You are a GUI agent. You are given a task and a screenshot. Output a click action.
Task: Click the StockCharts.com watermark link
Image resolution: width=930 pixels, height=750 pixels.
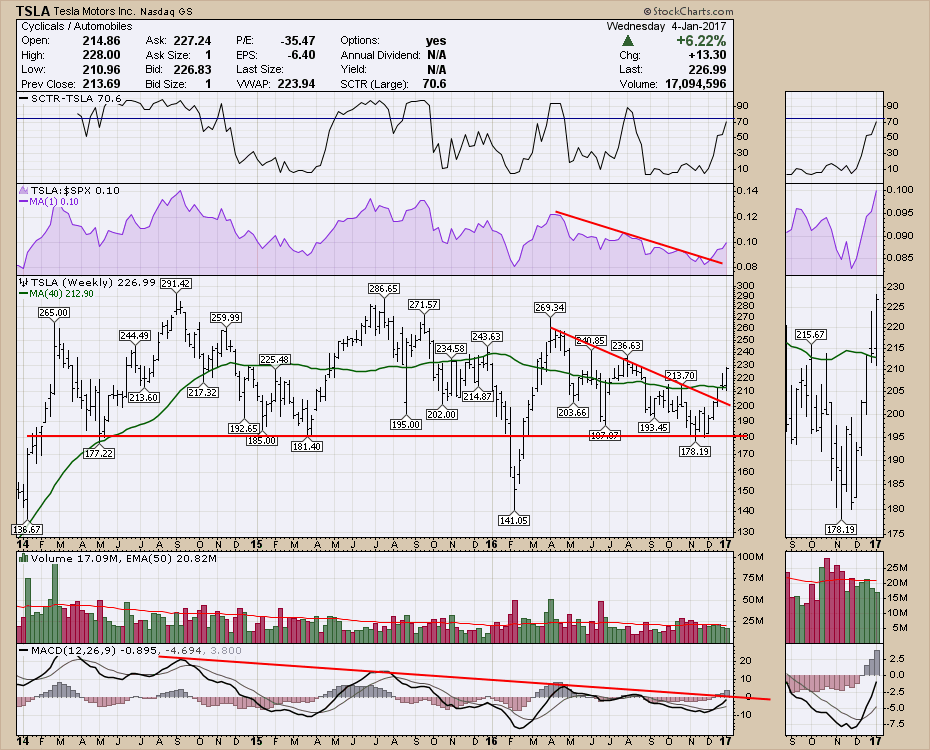click(688, 11)
